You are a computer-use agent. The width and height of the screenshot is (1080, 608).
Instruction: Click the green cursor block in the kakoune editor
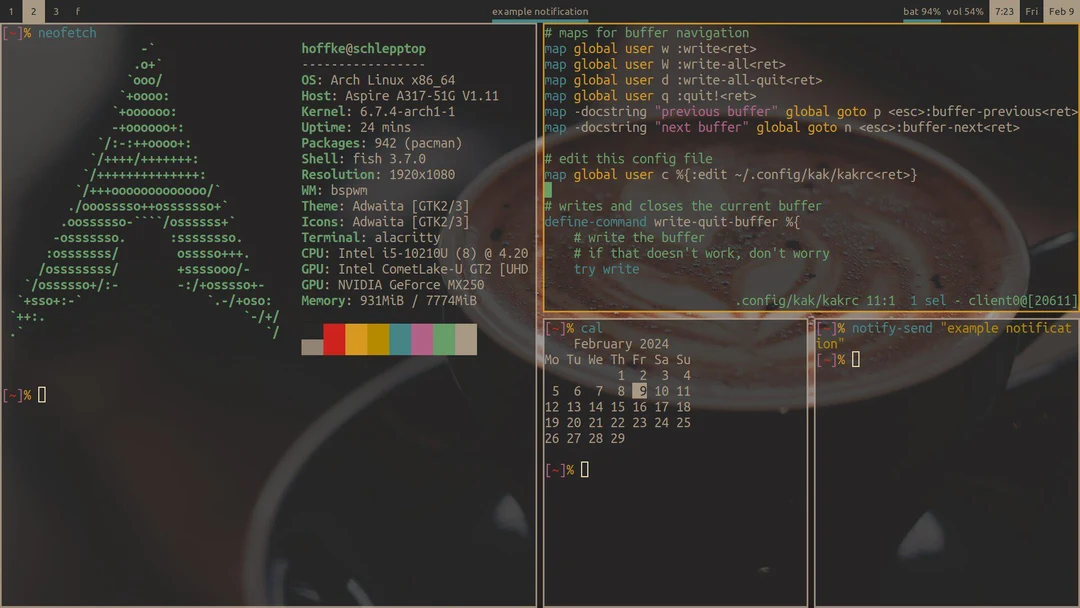click(x=548, y=189)
